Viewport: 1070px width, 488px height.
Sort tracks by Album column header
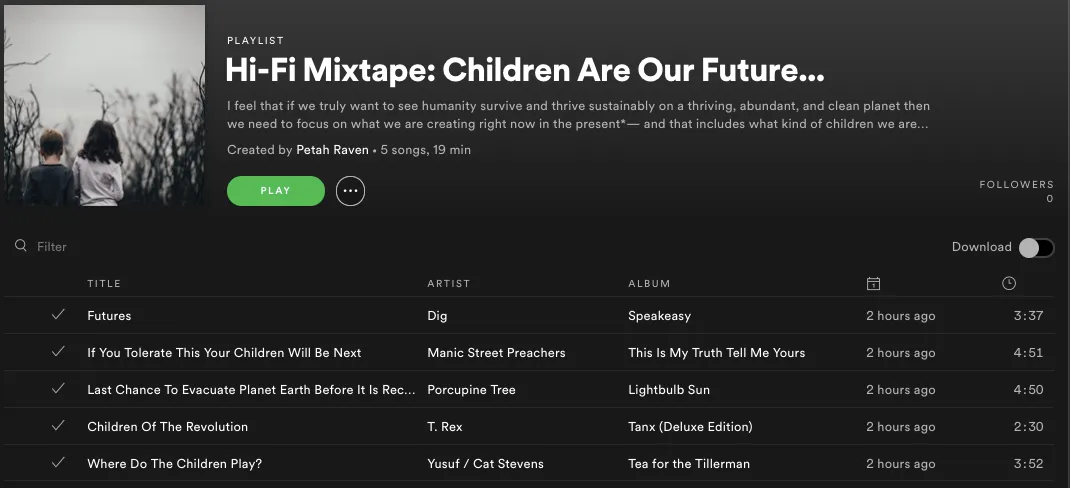tap(649, 284)
